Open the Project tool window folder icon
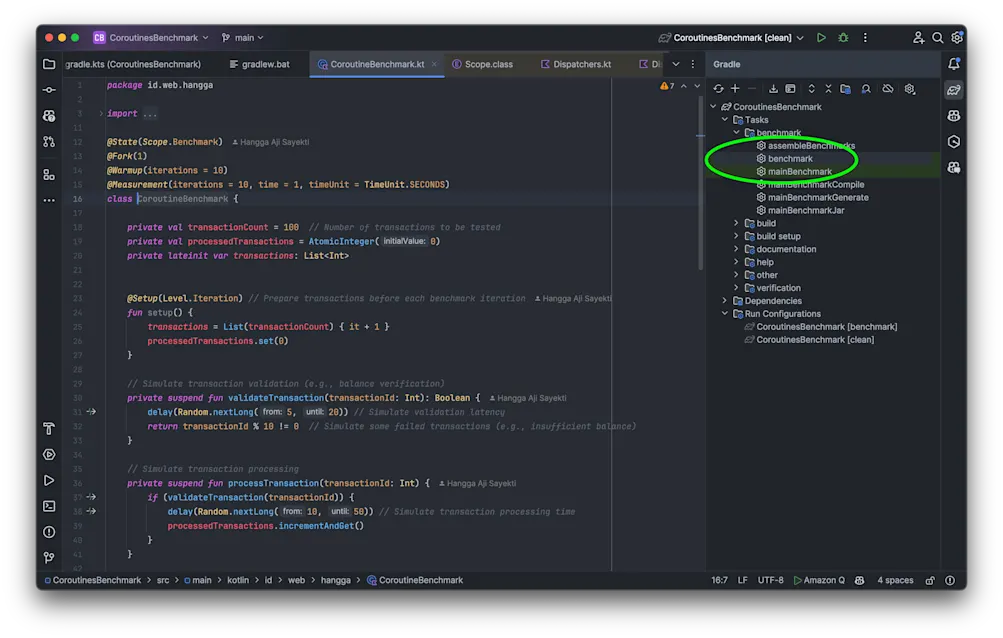Screen dimensions: 1003x638 click(x=49, y=64)
